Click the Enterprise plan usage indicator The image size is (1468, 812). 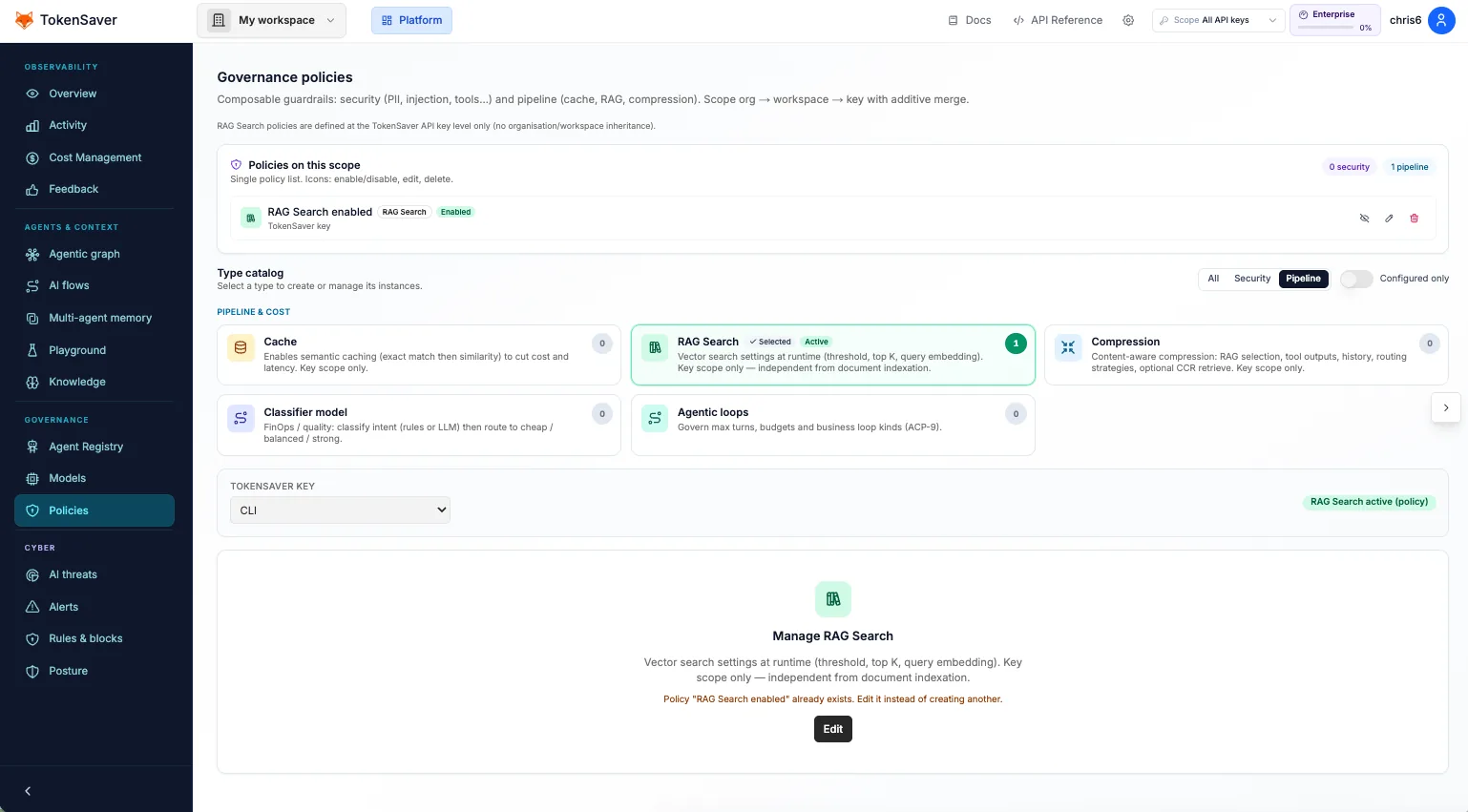(x=1335, y=20)
